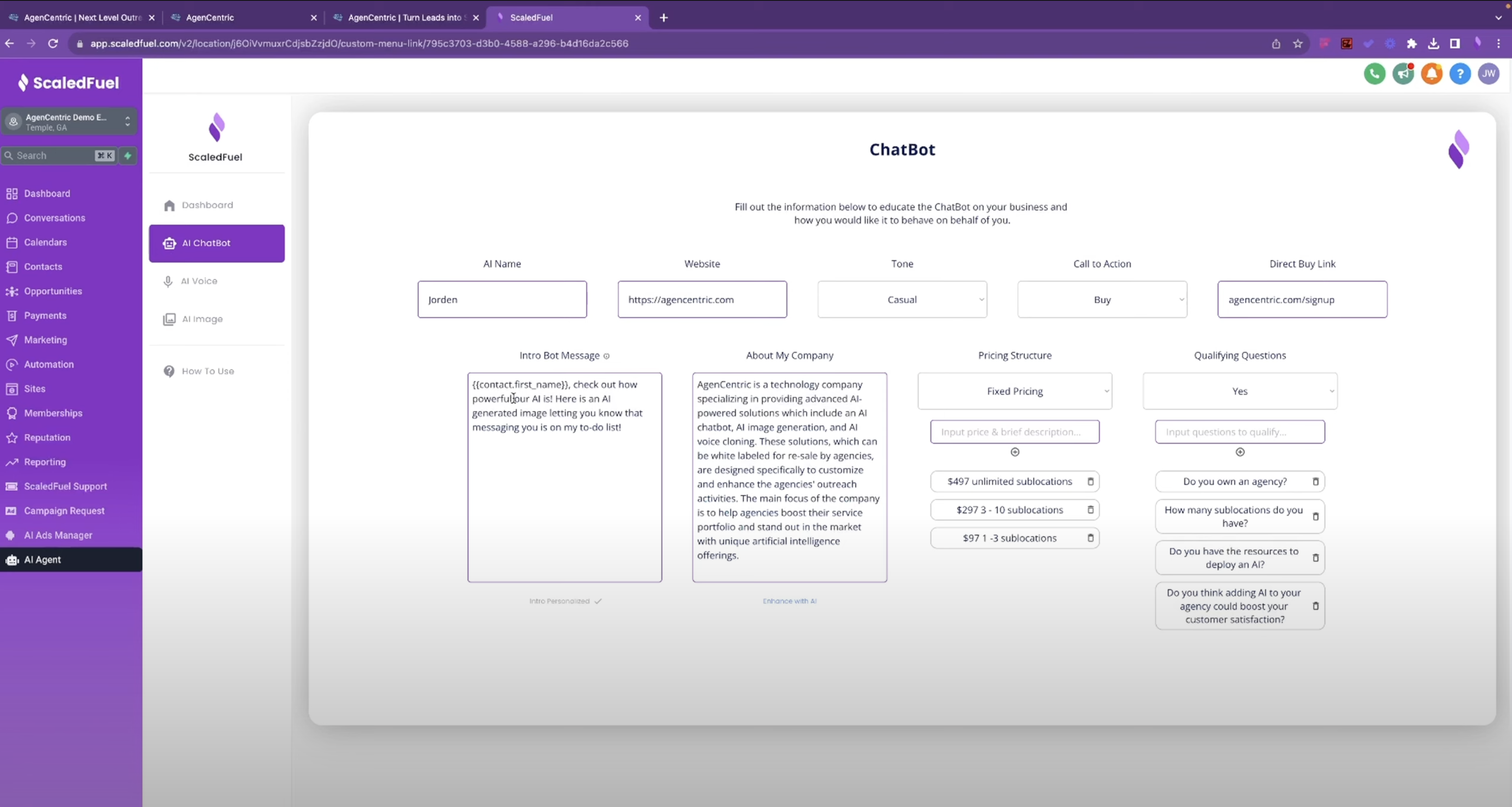Open How To Use guide
This screenshot has height=807, width=1512.
click(207, 370)
